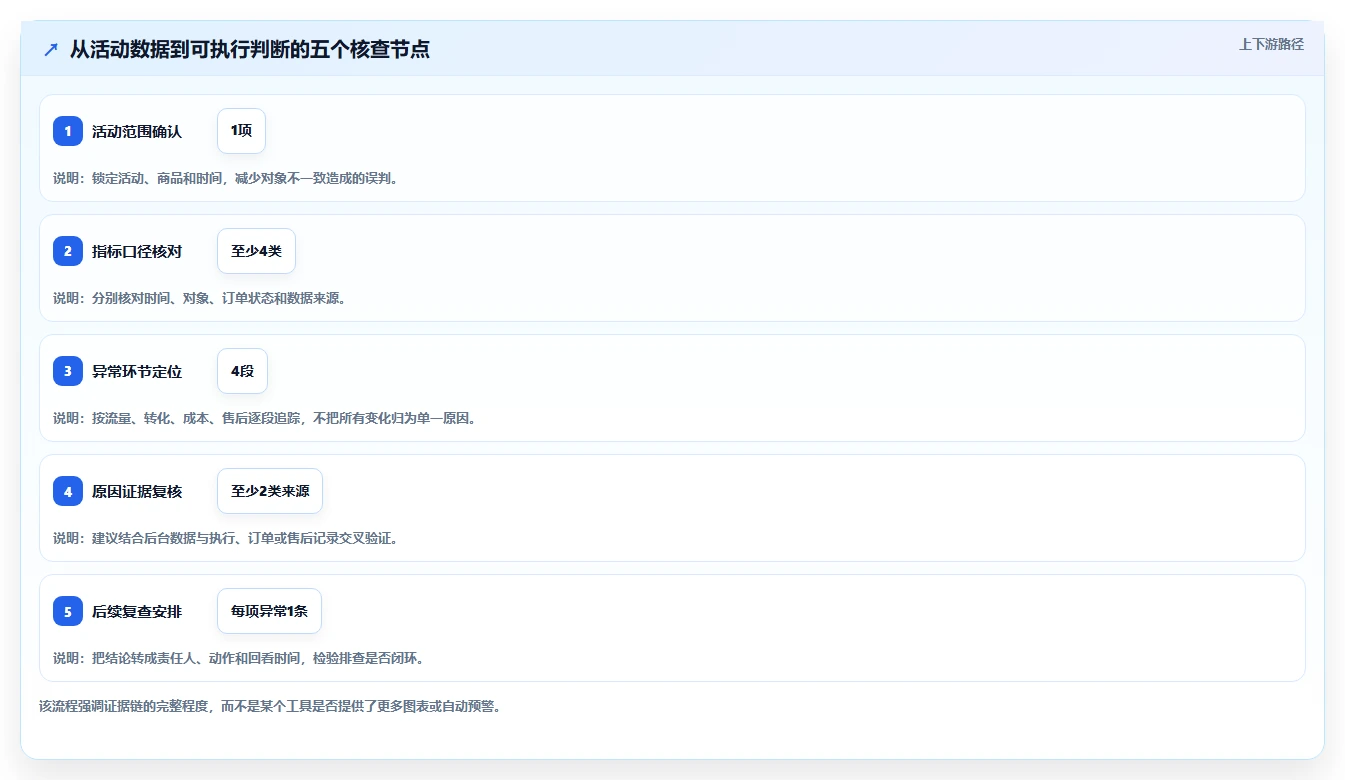The image size is (1345, 780).
Task: Click the 上下游路径 label in header
Action: (1271, 44)
